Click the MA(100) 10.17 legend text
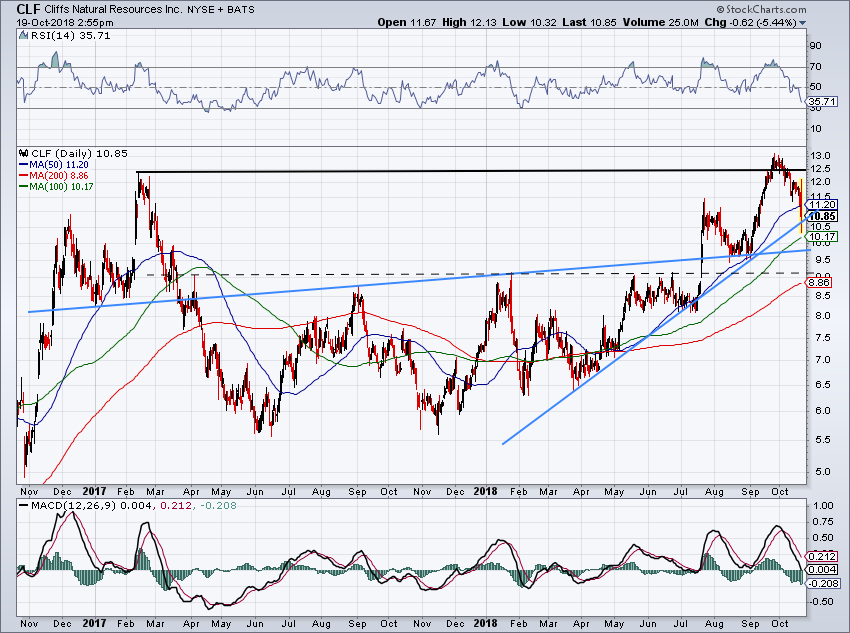This screenshot has height=633, width=850. [62, 186]
